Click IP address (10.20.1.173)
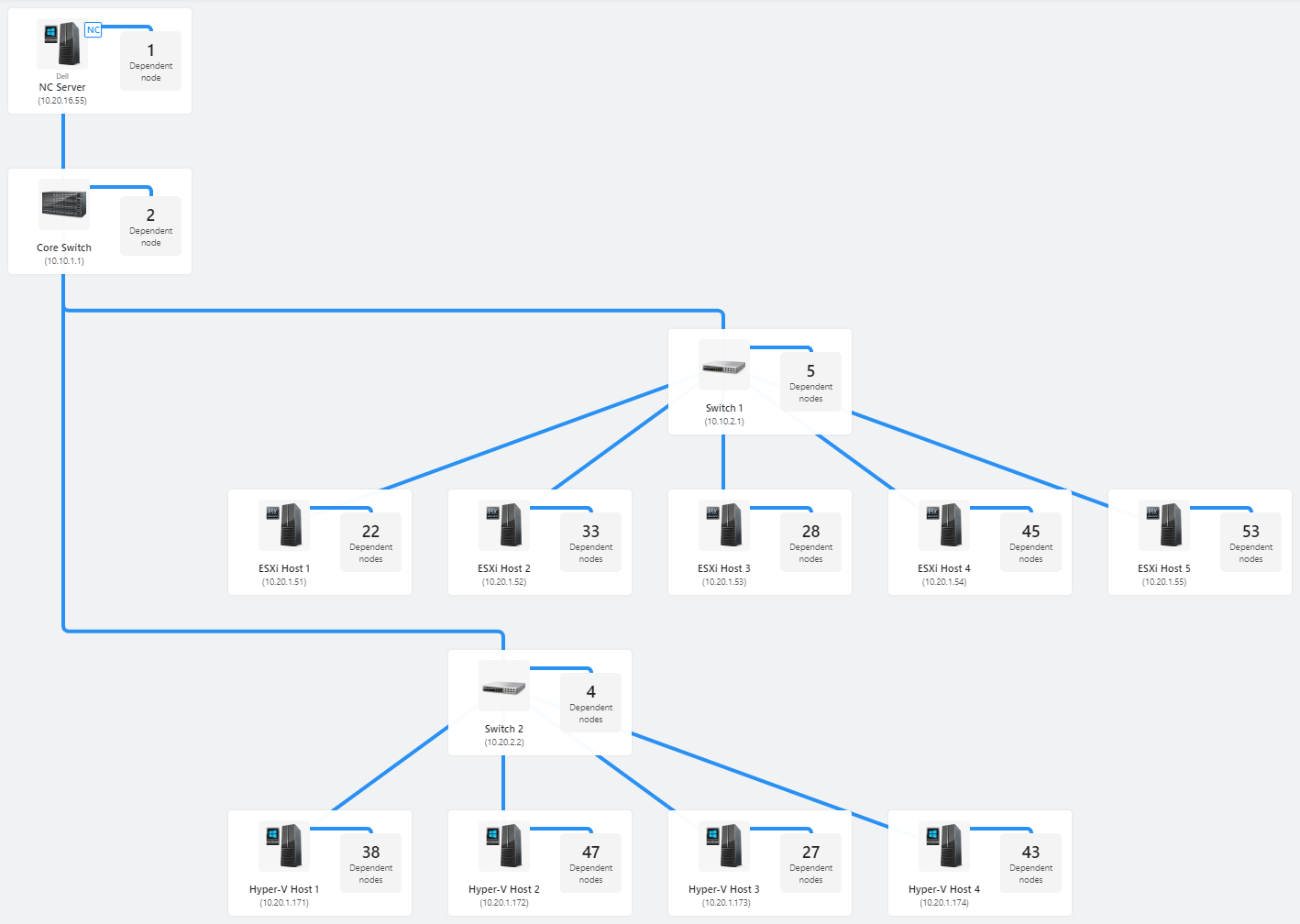1300x924 pixels. [726, 903]
